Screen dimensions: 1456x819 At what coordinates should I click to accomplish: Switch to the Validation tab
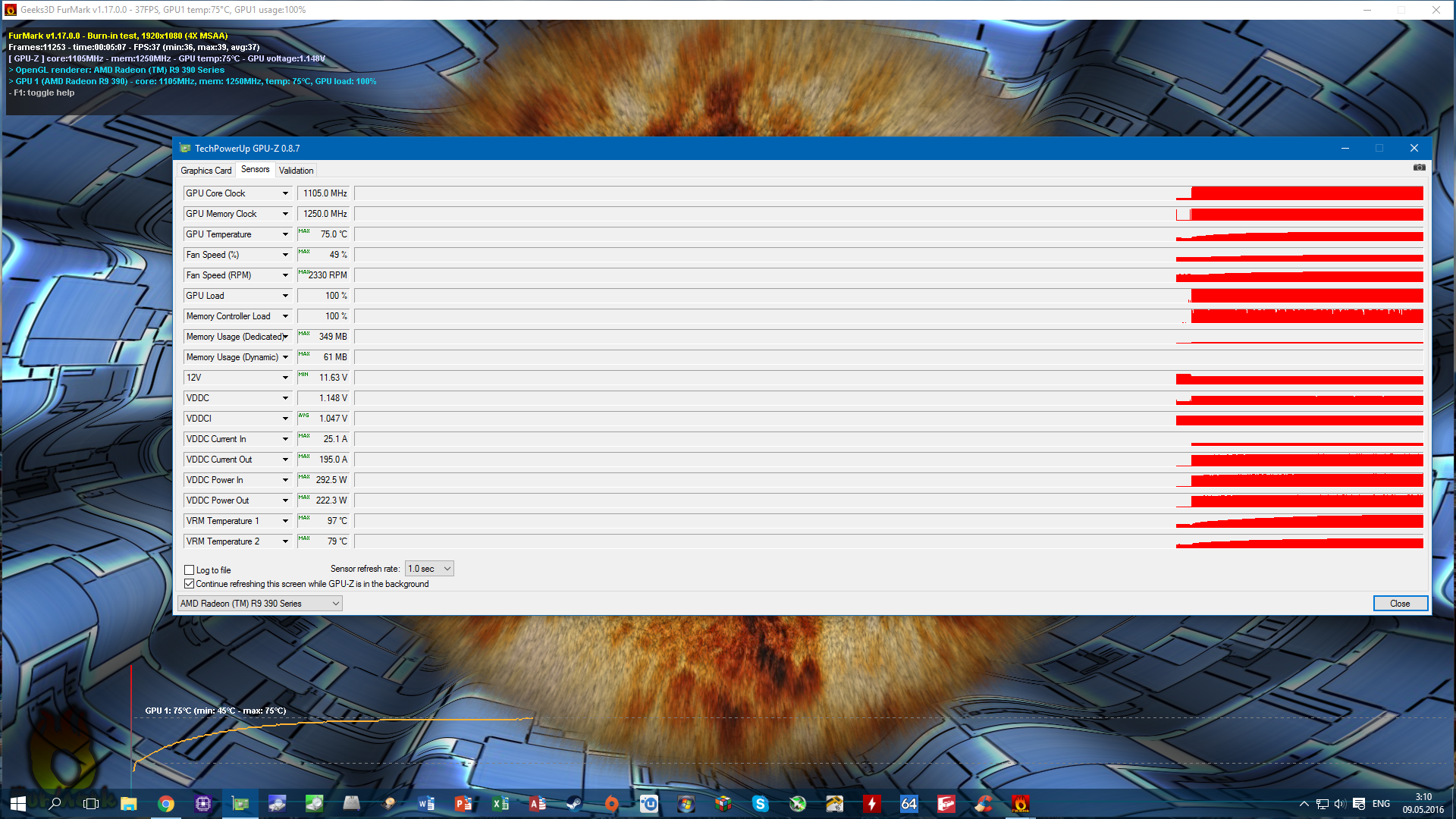[296, 171]
